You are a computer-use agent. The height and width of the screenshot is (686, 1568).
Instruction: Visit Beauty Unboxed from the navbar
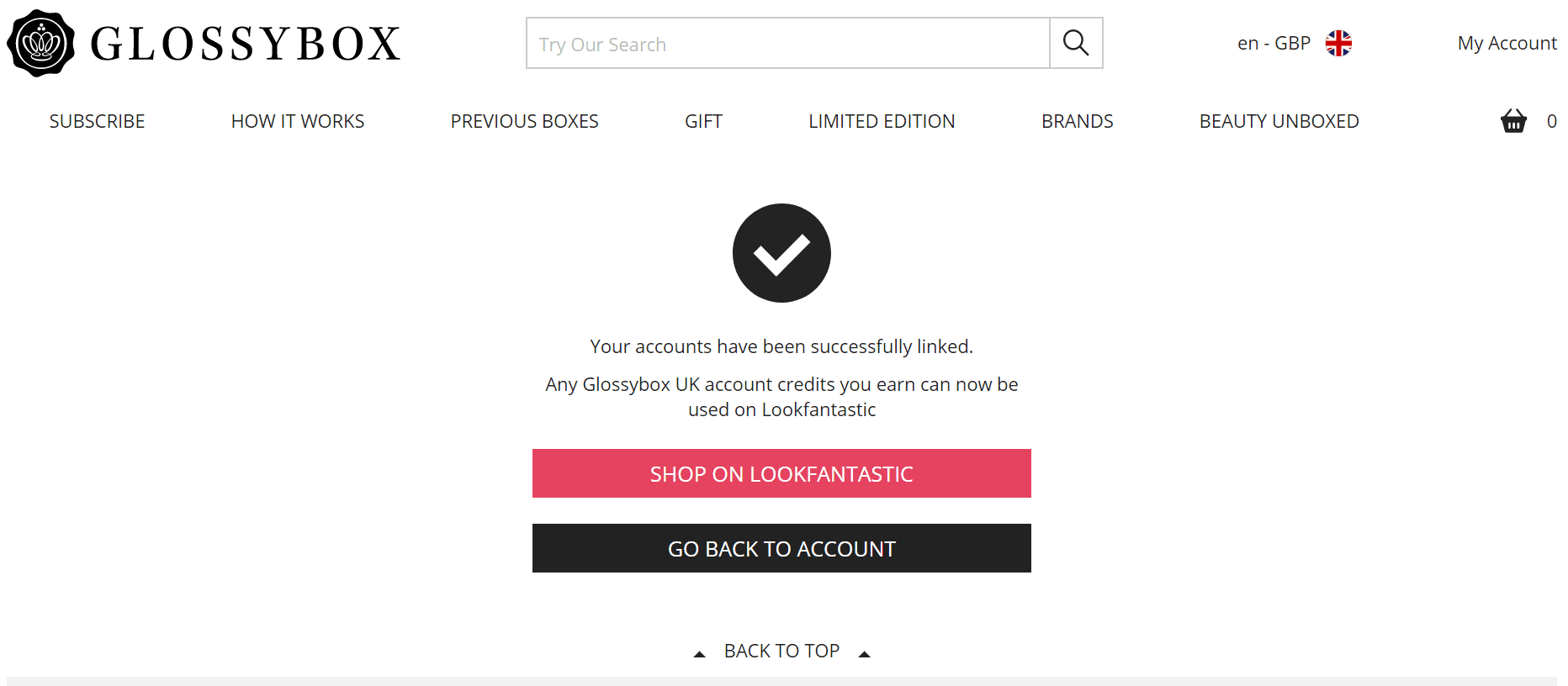point(1279,121)
